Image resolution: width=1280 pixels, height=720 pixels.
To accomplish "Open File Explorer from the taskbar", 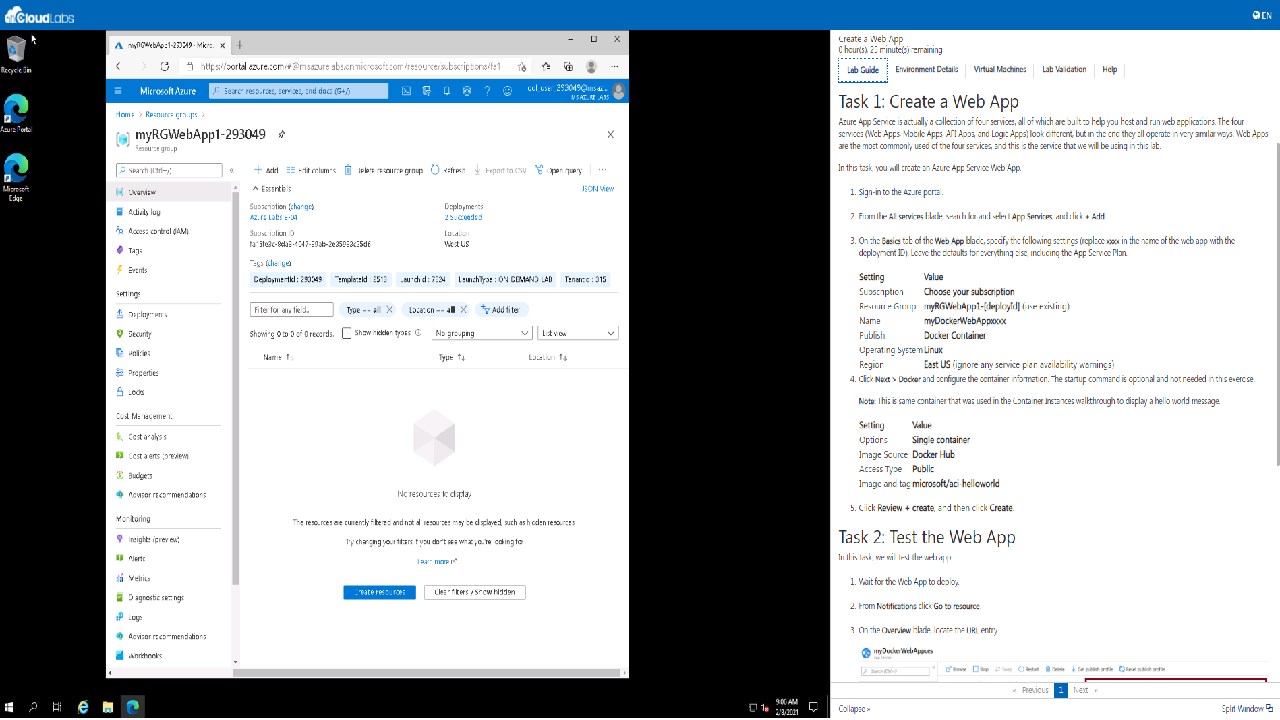I will click(x=108, y=708).
